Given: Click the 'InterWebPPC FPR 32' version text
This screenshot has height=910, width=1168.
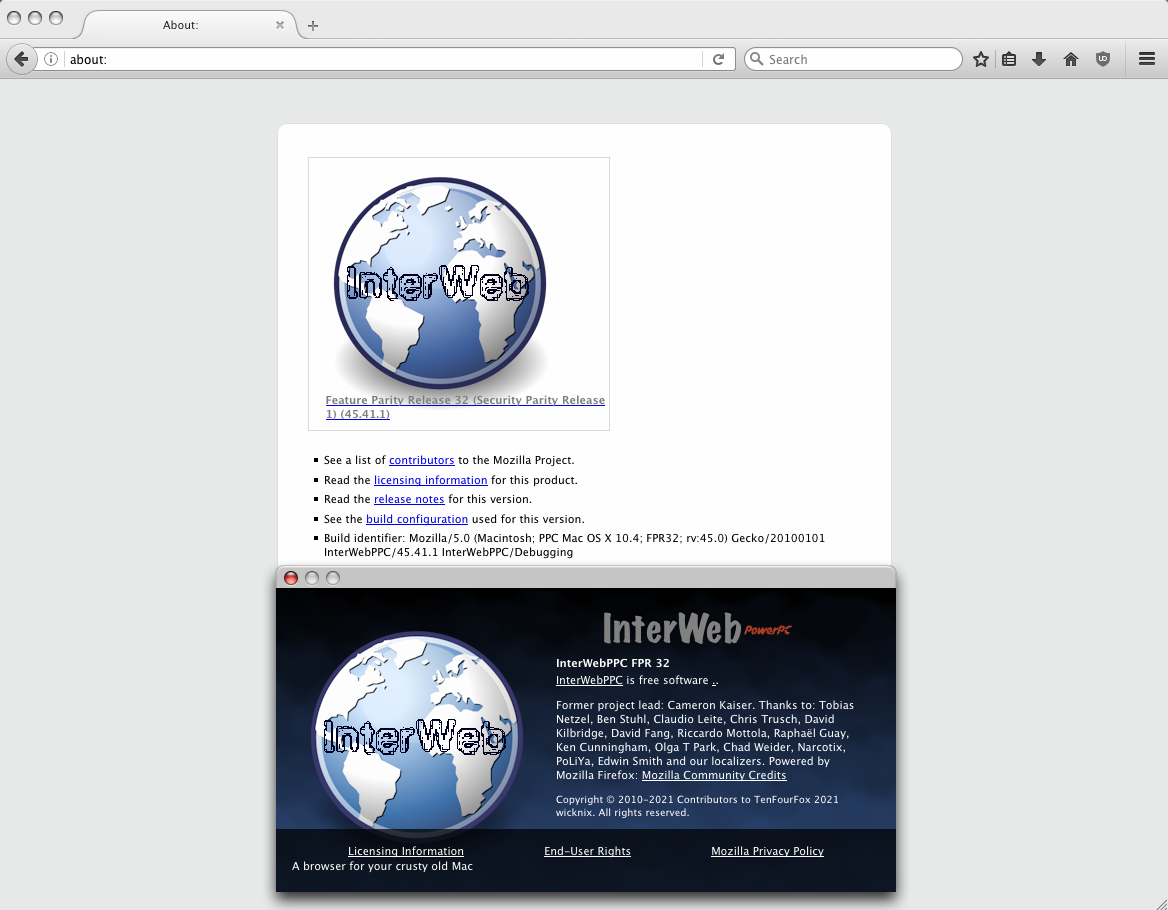Looking at the screenshot, I should coord(612,663).
